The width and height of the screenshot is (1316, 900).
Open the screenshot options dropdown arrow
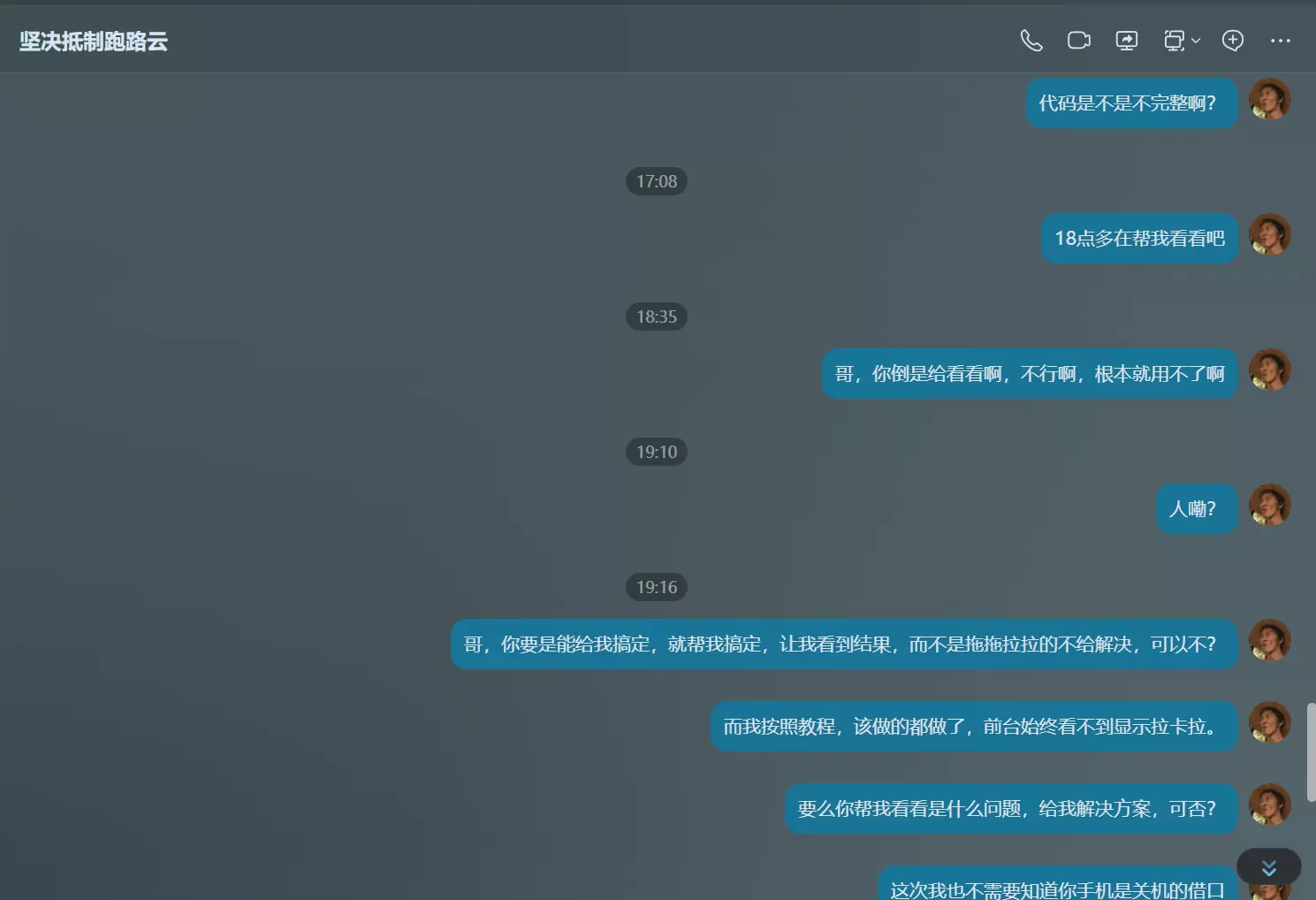tap(1196, 41)
